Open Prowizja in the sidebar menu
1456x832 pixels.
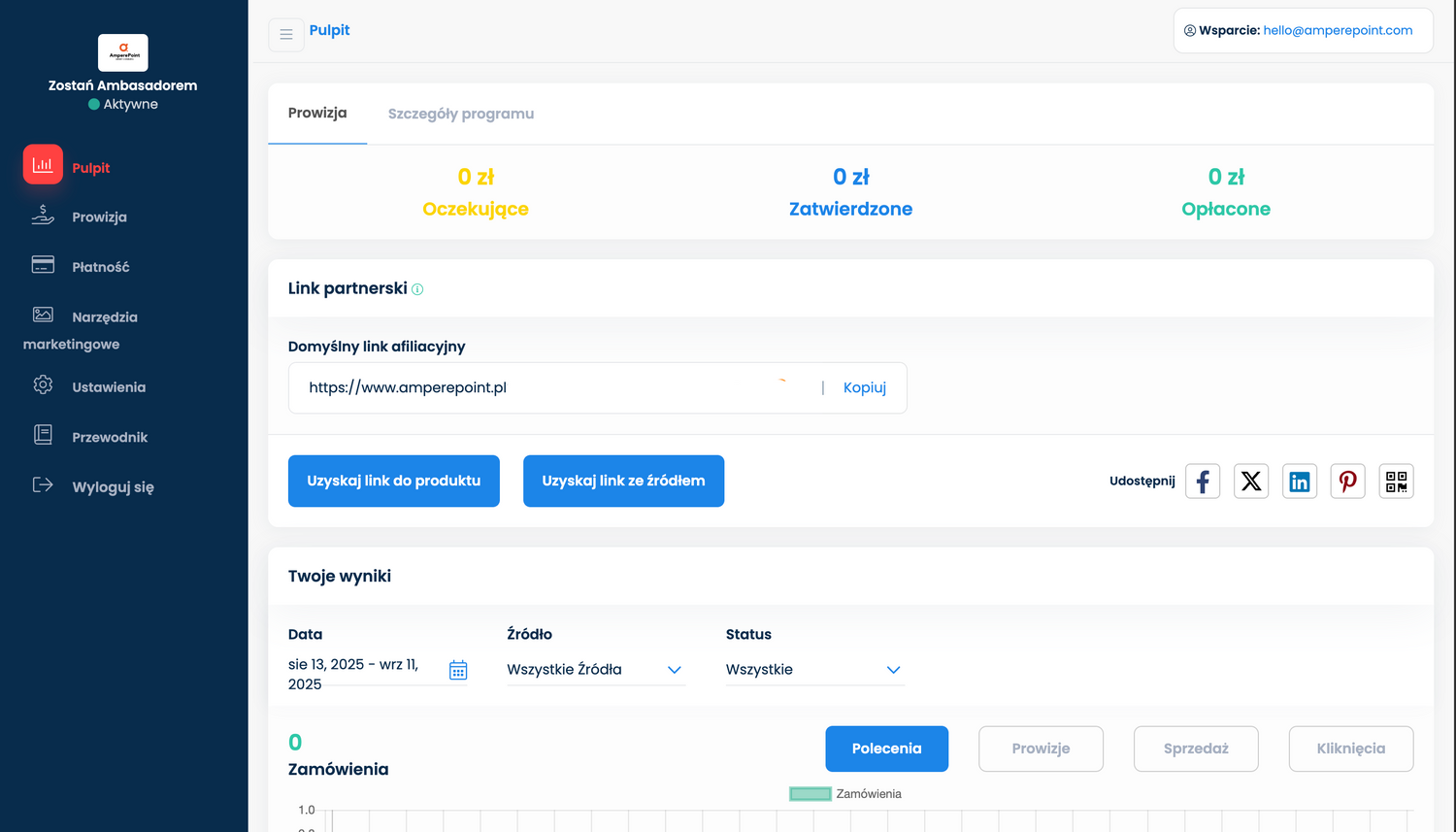point(99,217)
